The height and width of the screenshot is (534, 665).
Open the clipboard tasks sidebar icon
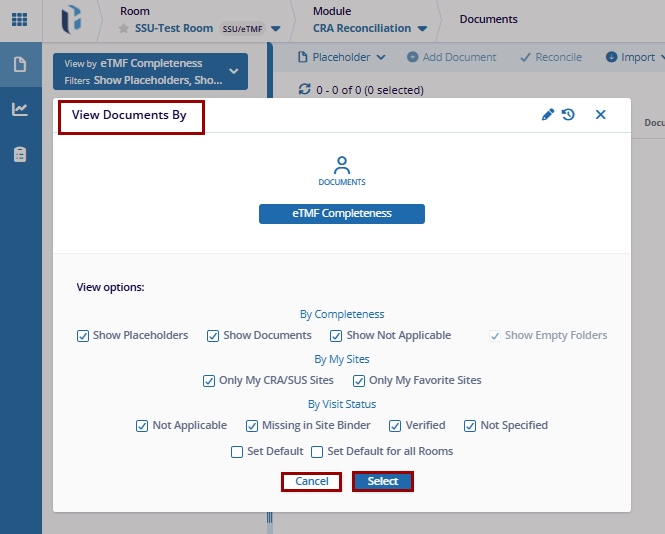coord(20,154)
